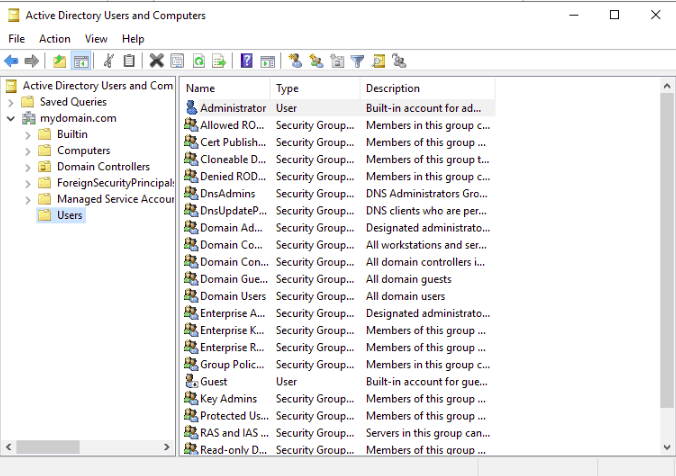Viewport: 676px width, 476px height.
Task: Click the Saved Queries folder icon
Action: [28, 102]
